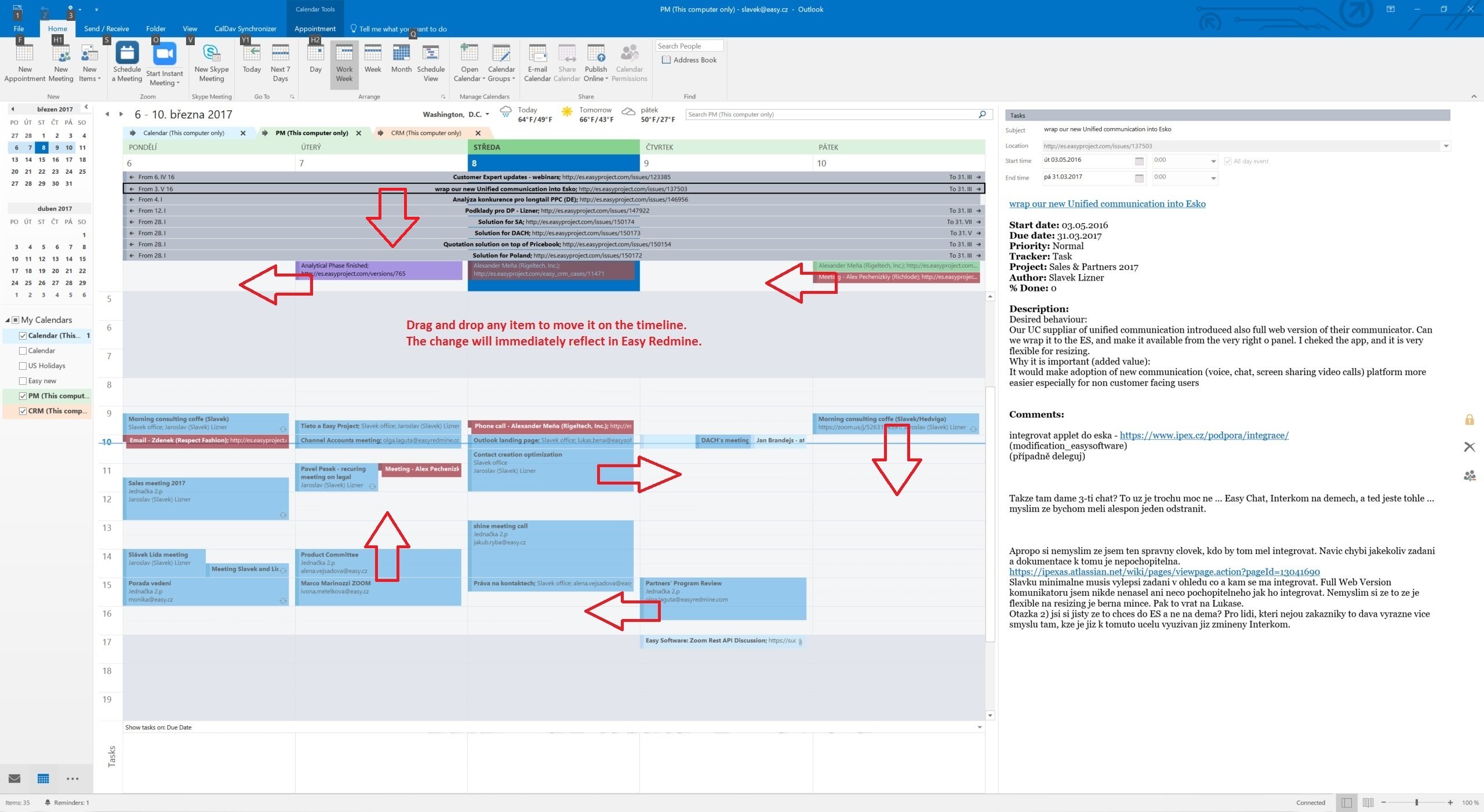Select the E-mail Calendar icon
The image size is (1484, 812).
point(537,61)
